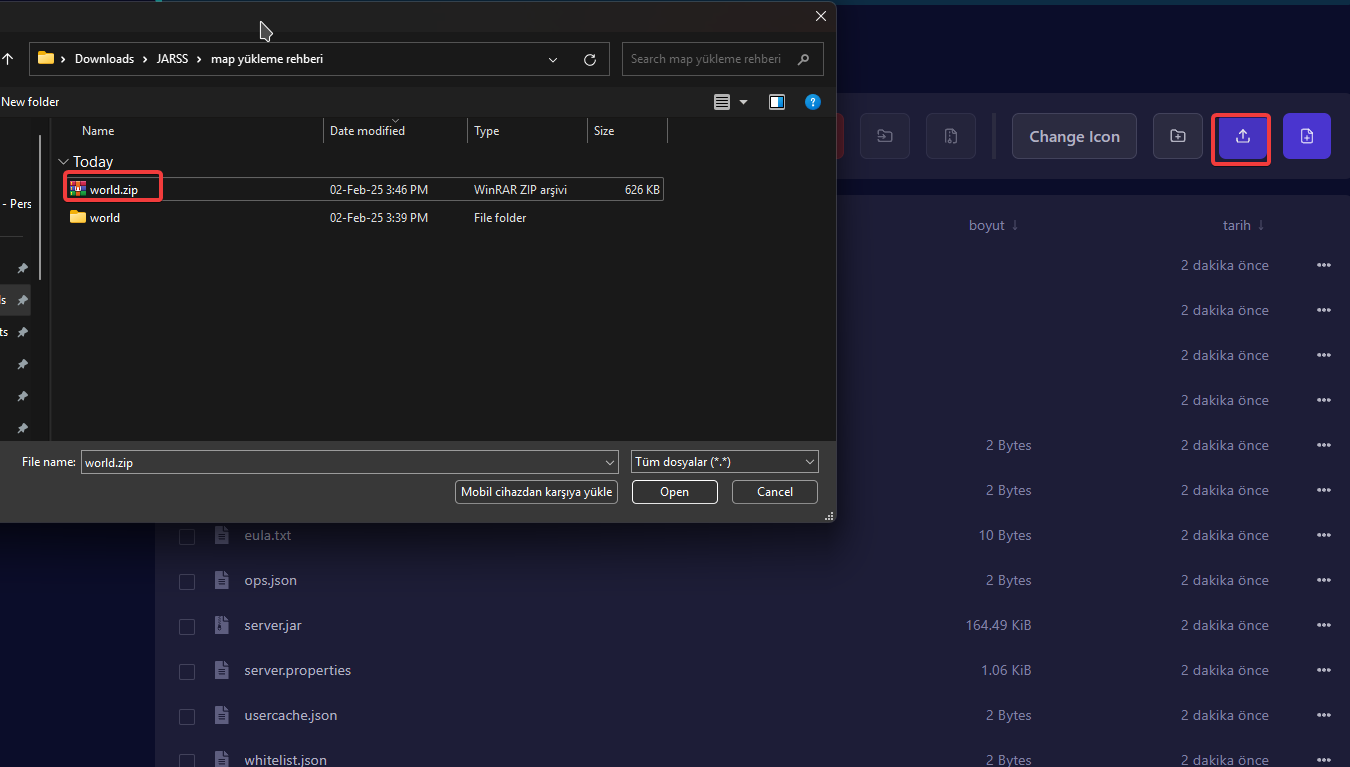
Task: Select the server.jar checkbox
Action: [x=187, y=627]
